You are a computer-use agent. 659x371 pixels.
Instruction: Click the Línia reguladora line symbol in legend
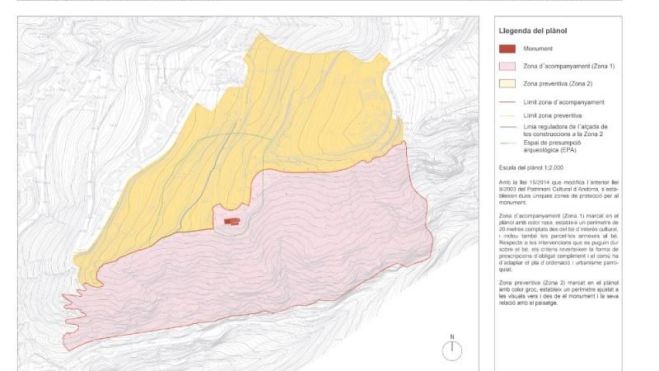pyautogui.click(x=507, y=126)
